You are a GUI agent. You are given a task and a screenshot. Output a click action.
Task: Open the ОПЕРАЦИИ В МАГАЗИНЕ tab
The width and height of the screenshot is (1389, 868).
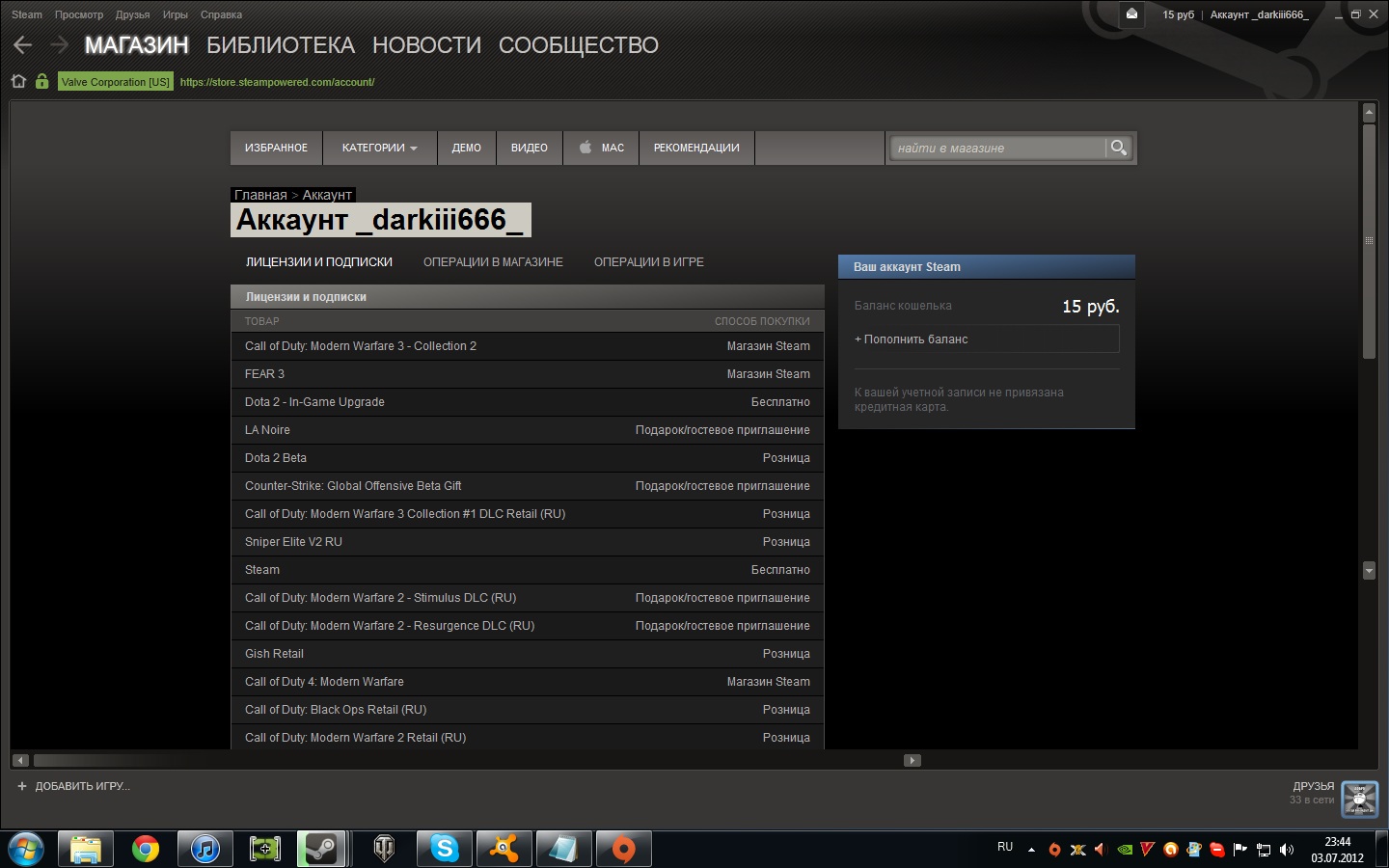click(493, 262)
